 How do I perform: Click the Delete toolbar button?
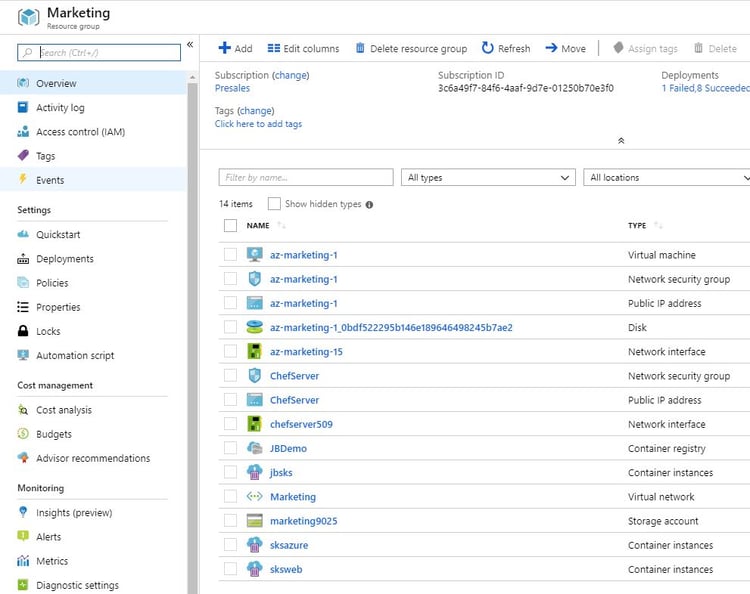[x=715, y=48]
